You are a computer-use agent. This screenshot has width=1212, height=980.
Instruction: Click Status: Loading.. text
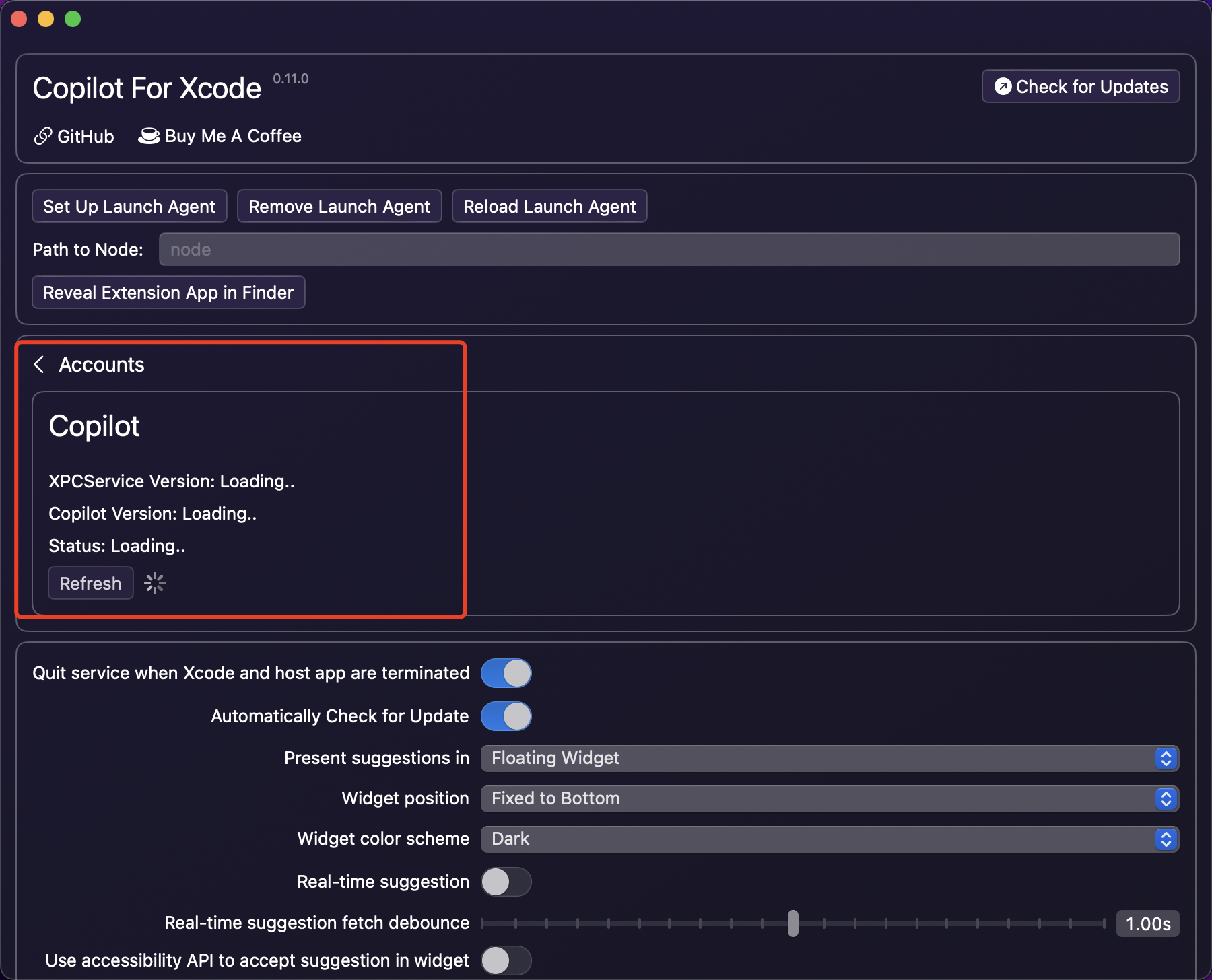tap(117, 546)
